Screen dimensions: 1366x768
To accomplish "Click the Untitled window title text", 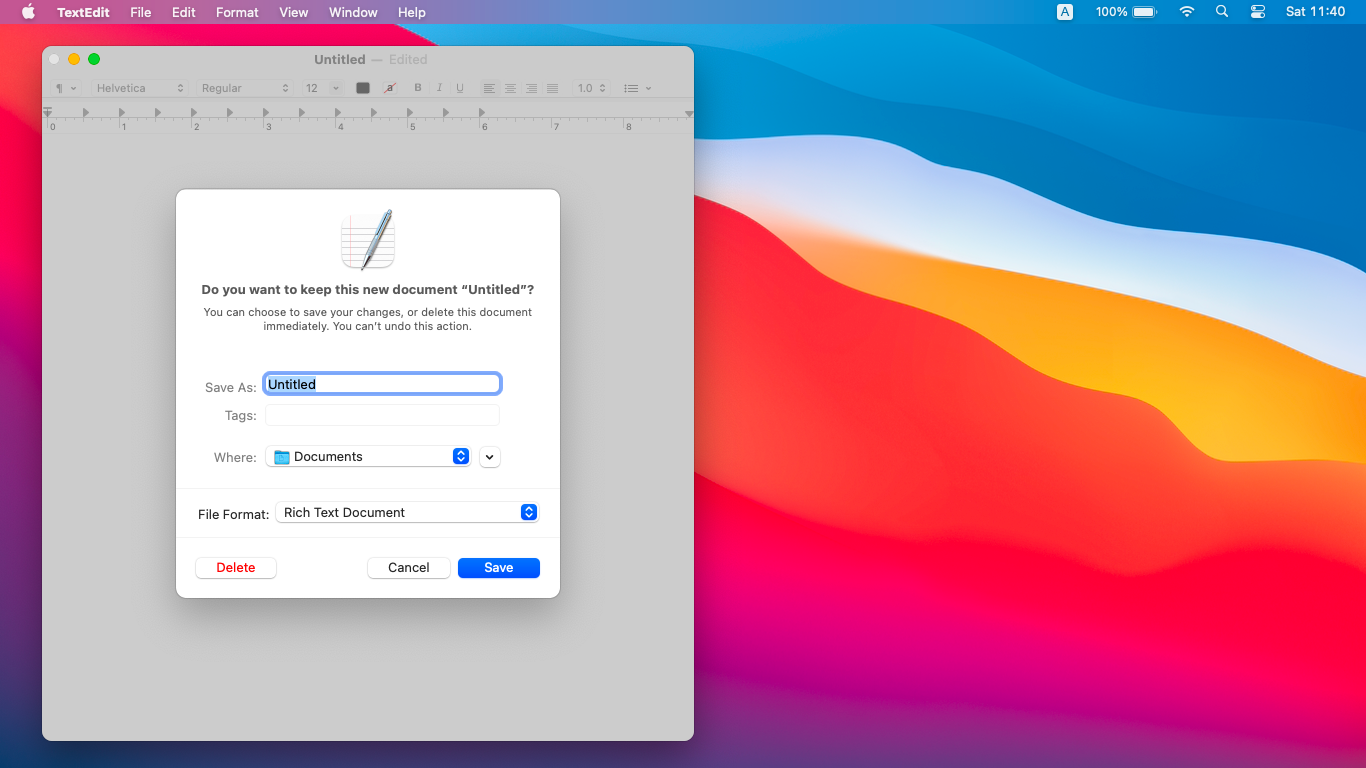I will pyautogui.click(x=340, y=59).
